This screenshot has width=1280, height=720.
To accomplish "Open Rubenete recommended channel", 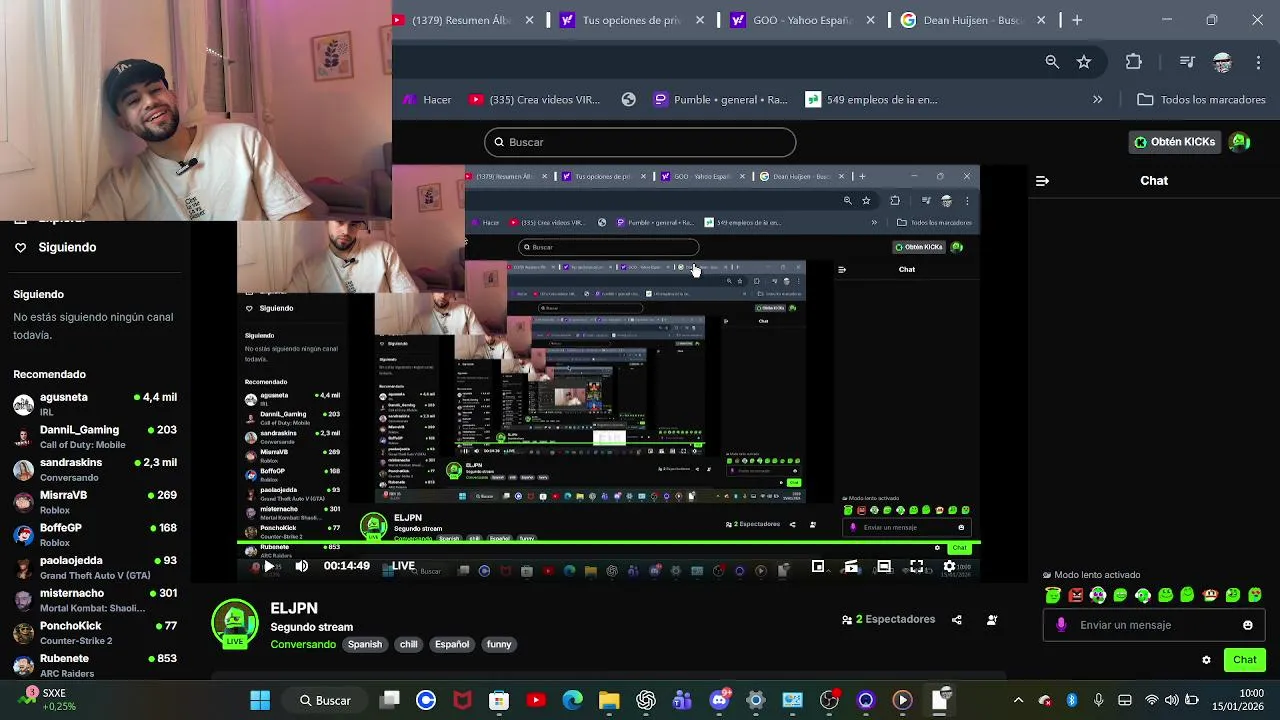I will 95,666.
